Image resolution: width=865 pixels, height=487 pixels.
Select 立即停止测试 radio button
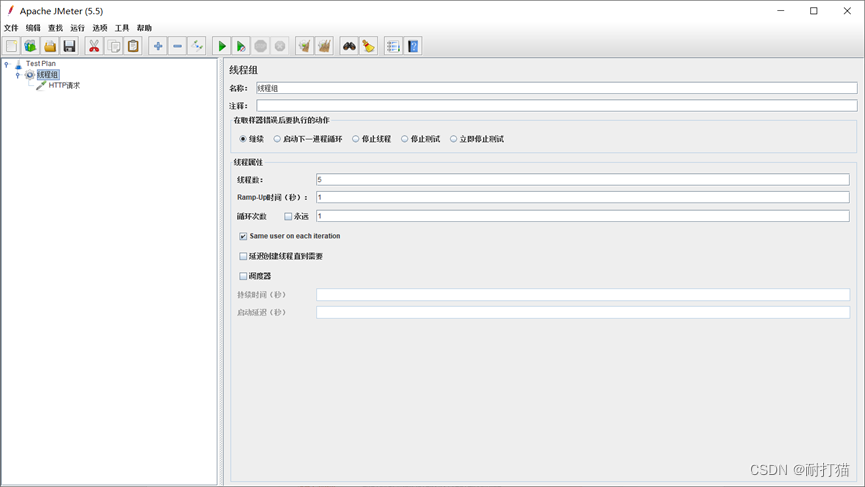(453, 139)
